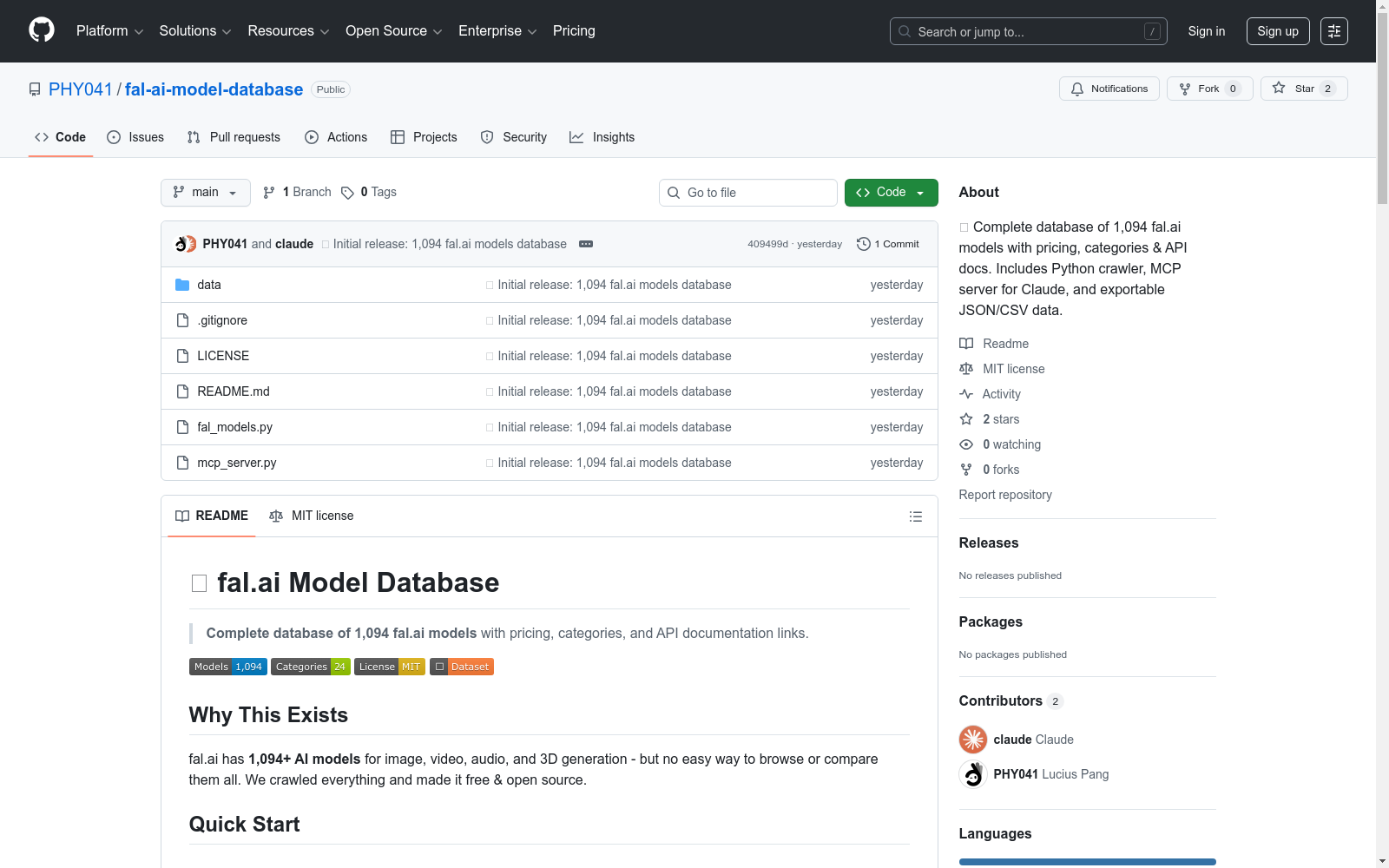Click the .gitignore file icon
The image size is (1389, 868).
click(x=182, y=320)
